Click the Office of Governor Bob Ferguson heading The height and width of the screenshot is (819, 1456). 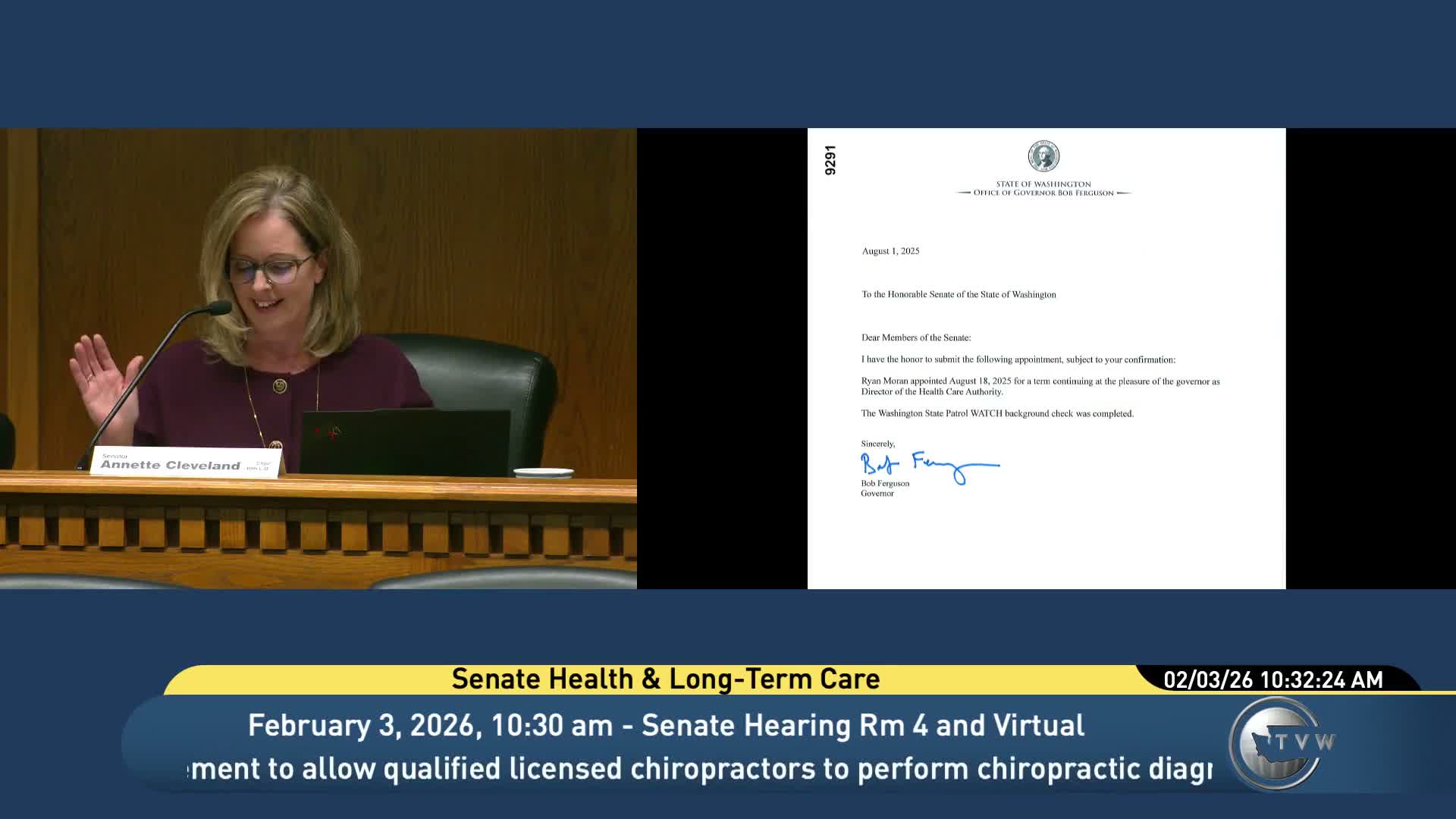pos(1043,193)
